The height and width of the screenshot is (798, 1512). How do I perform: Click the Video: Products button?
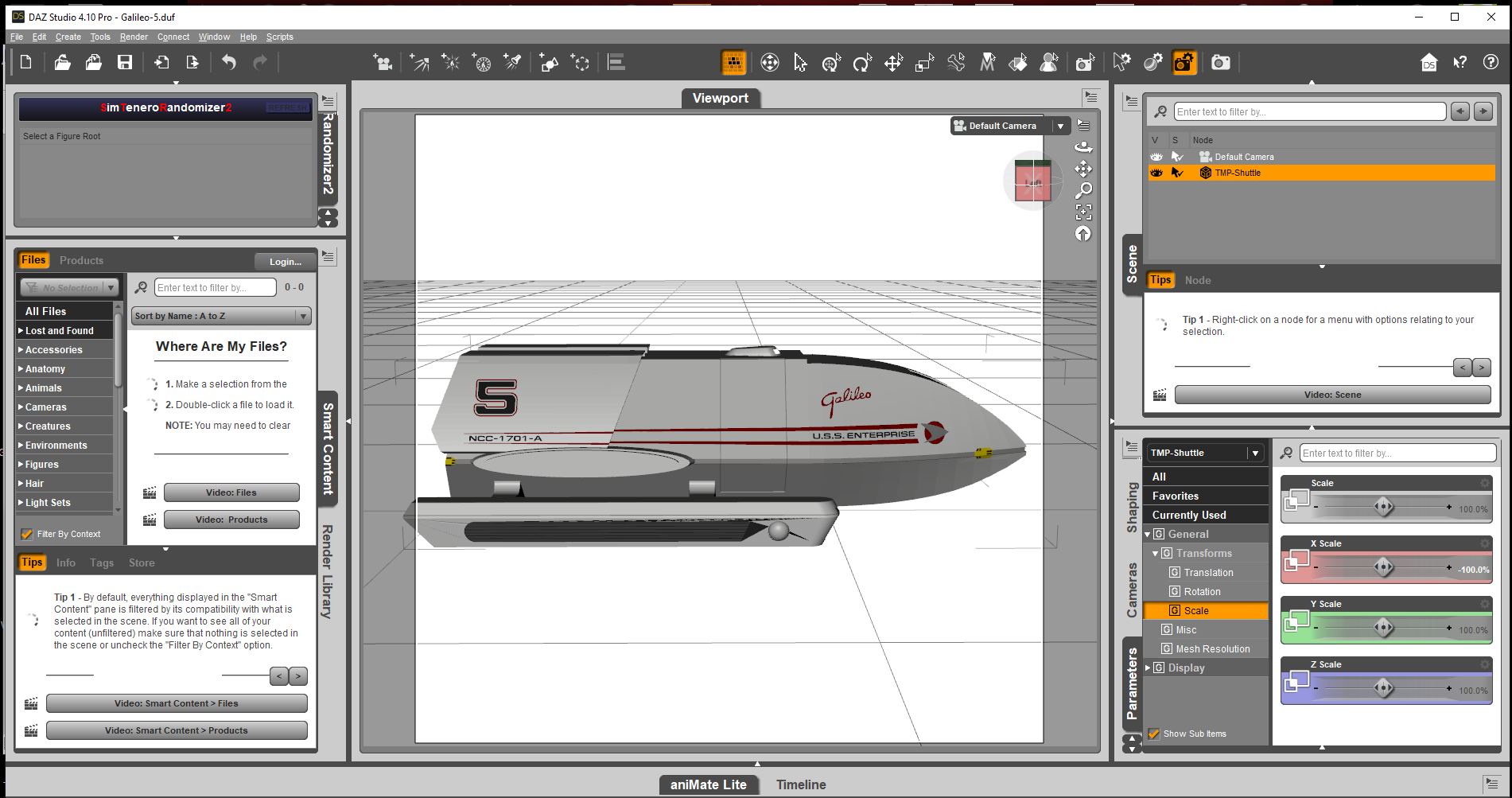[x=231, y=520]
